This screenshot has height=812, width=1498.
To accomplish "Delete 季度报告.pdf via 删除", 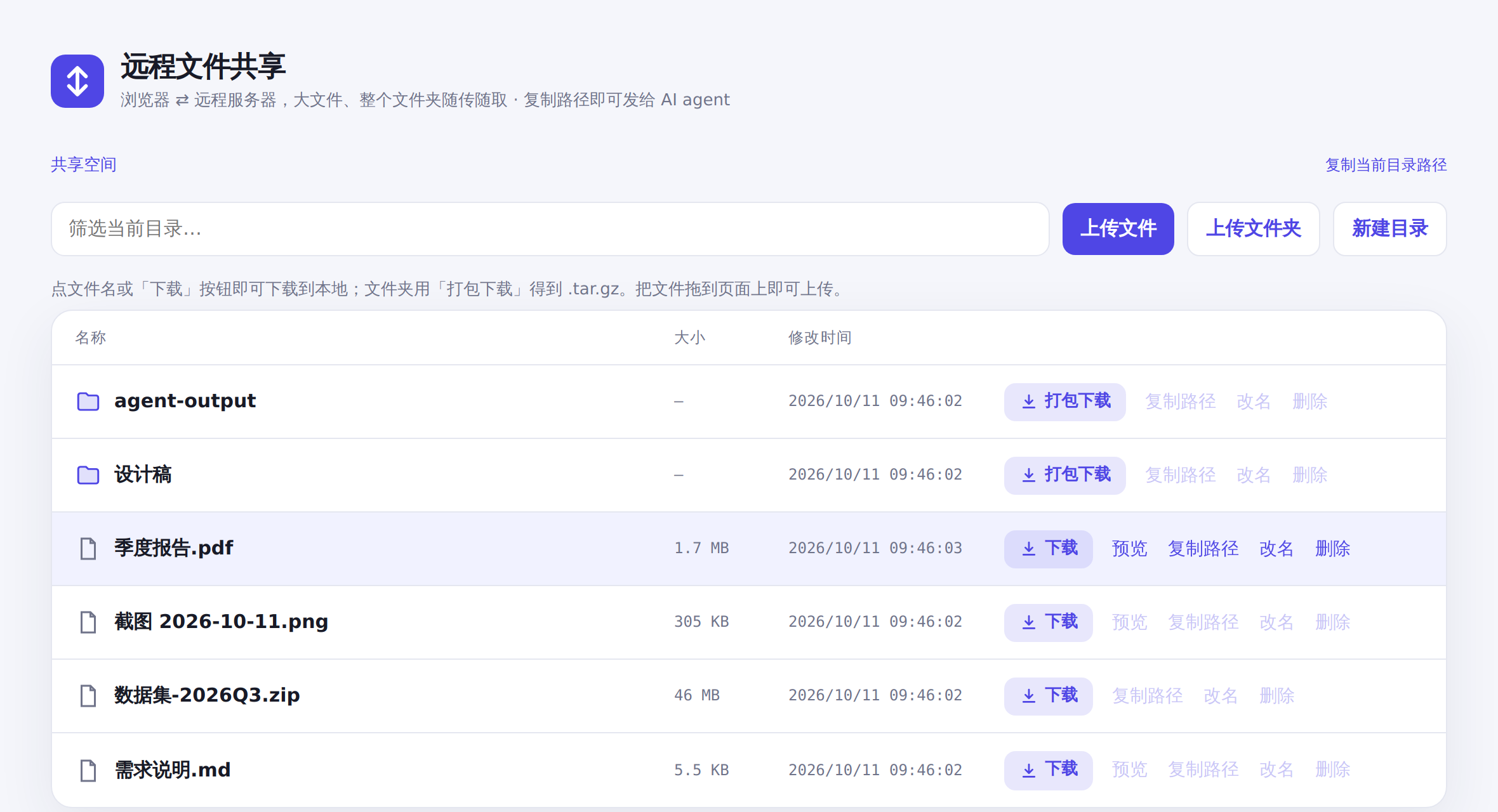I will click(1332, 549).
